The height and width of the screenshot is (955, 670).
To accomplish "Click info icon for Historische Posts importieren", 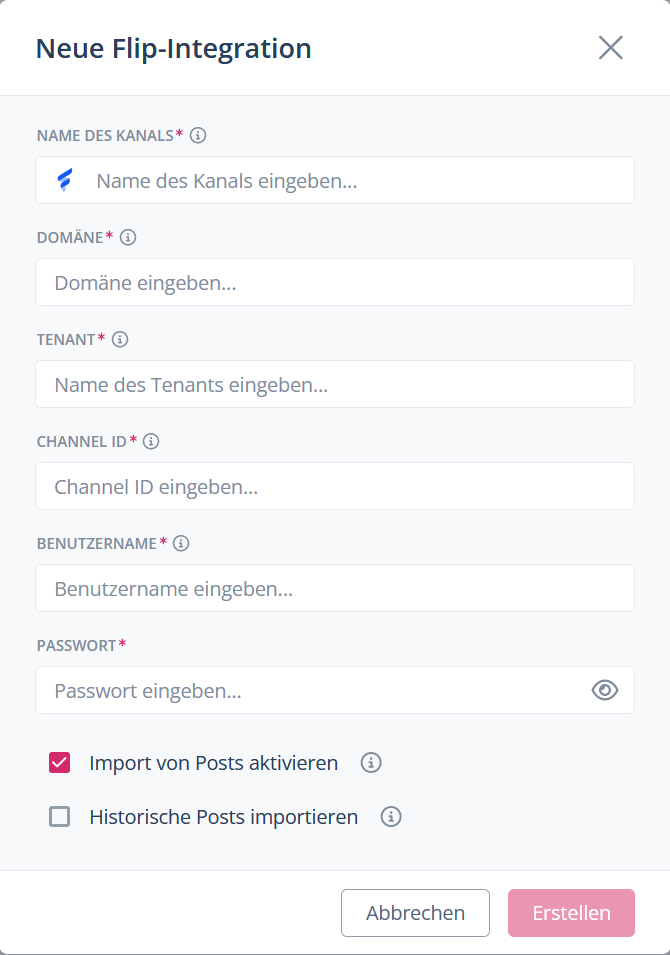I will [x=391, y=817].
